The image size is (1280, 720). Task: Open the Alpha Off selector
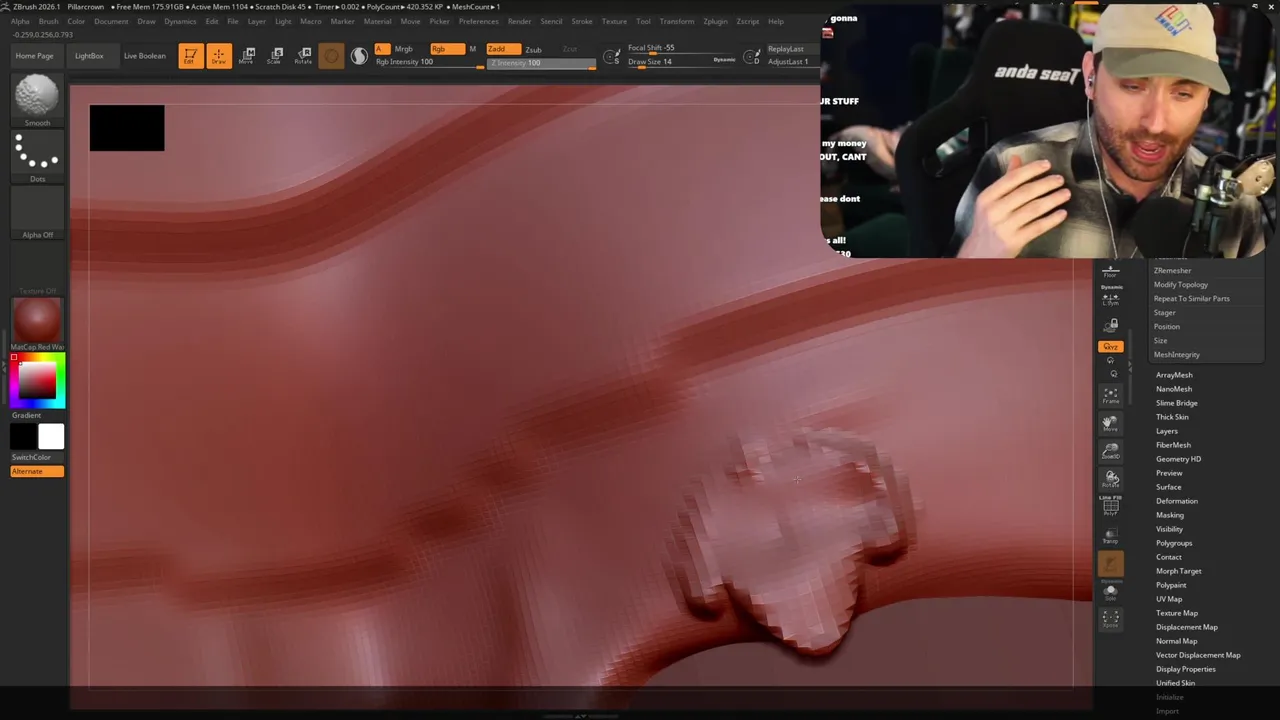click(37, 212)
